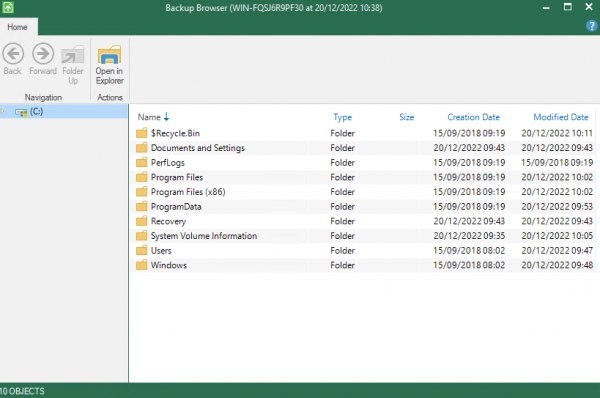Sort by the Size column header

tap(406, 117)
